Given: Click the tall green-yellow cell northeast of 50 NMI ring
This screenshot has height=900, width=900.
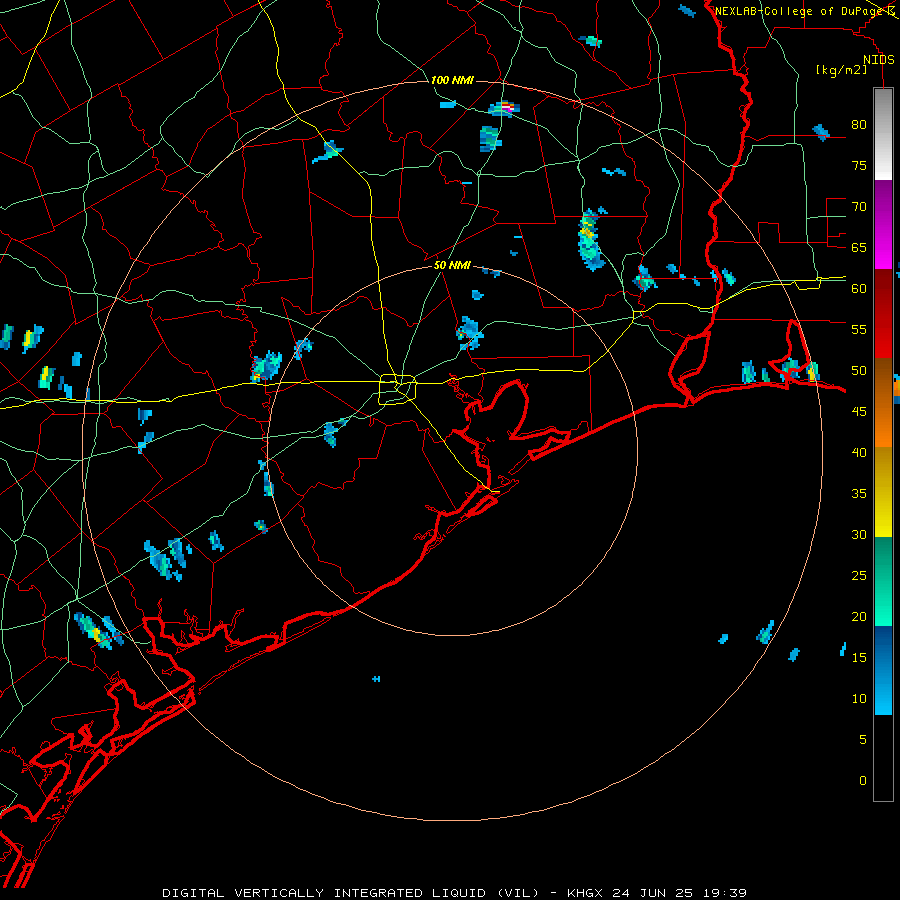Looking at the screenshot, I should click(x=591, y=239).
